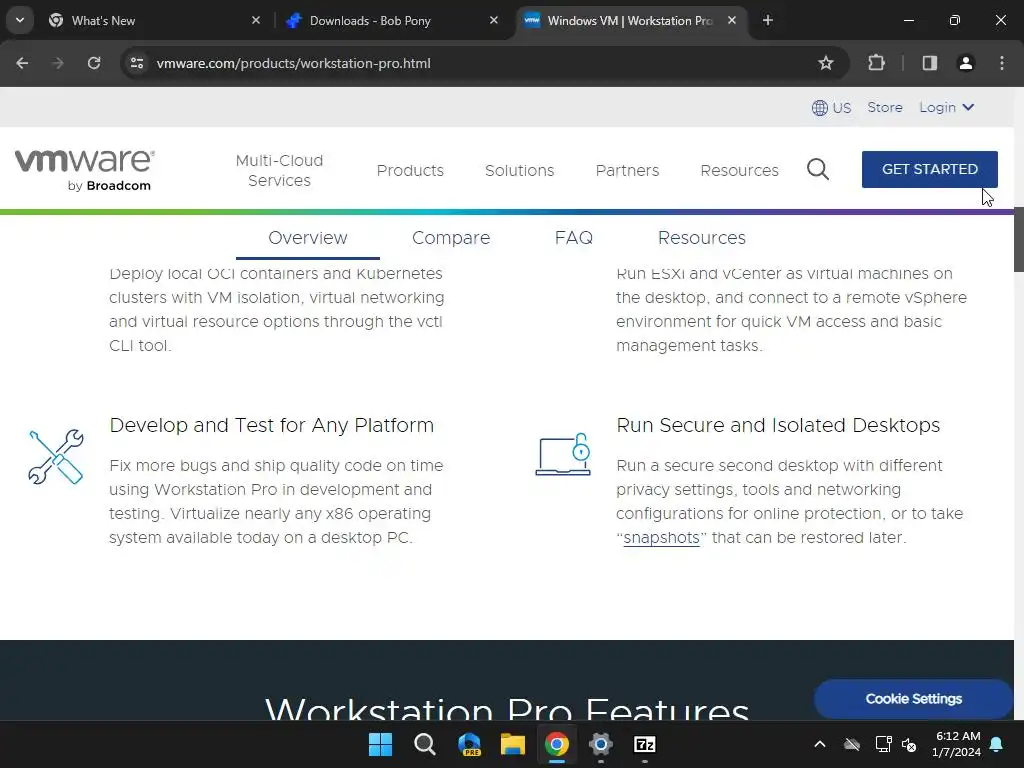Click the browser forward arrow
This screenshot has width=1024, height=768.
tap(58, 63)
